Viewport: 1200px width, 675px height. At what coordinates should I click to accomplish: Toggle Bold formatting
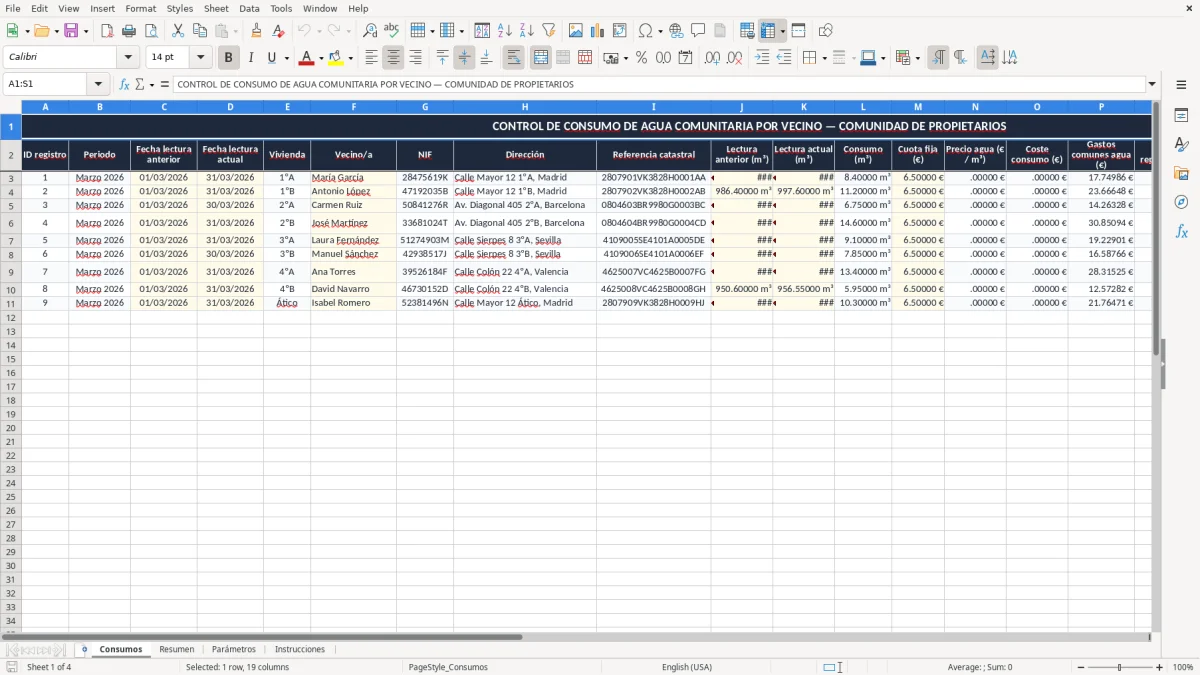(x=229, y=58)
